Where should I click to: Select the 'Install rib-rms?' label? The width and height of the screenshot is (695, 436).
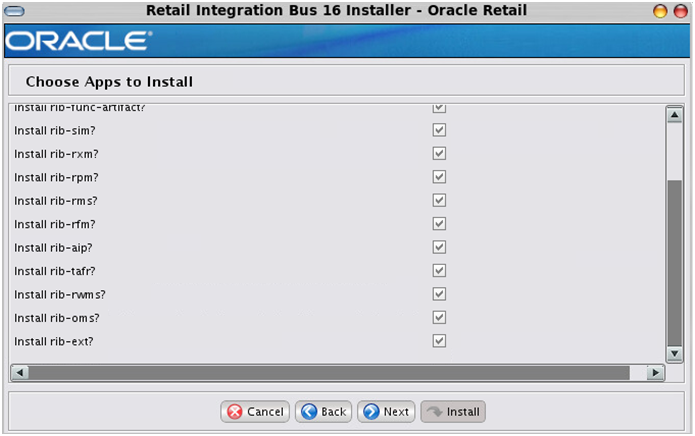click(x=55, y=201)
